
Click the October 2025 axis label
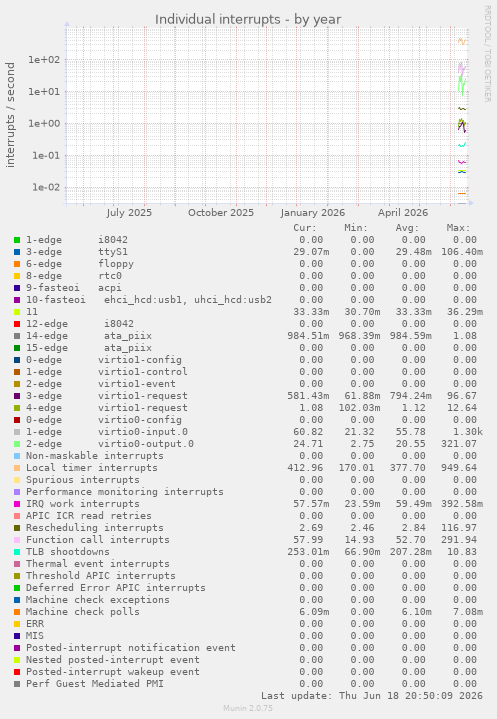(221, 213)
